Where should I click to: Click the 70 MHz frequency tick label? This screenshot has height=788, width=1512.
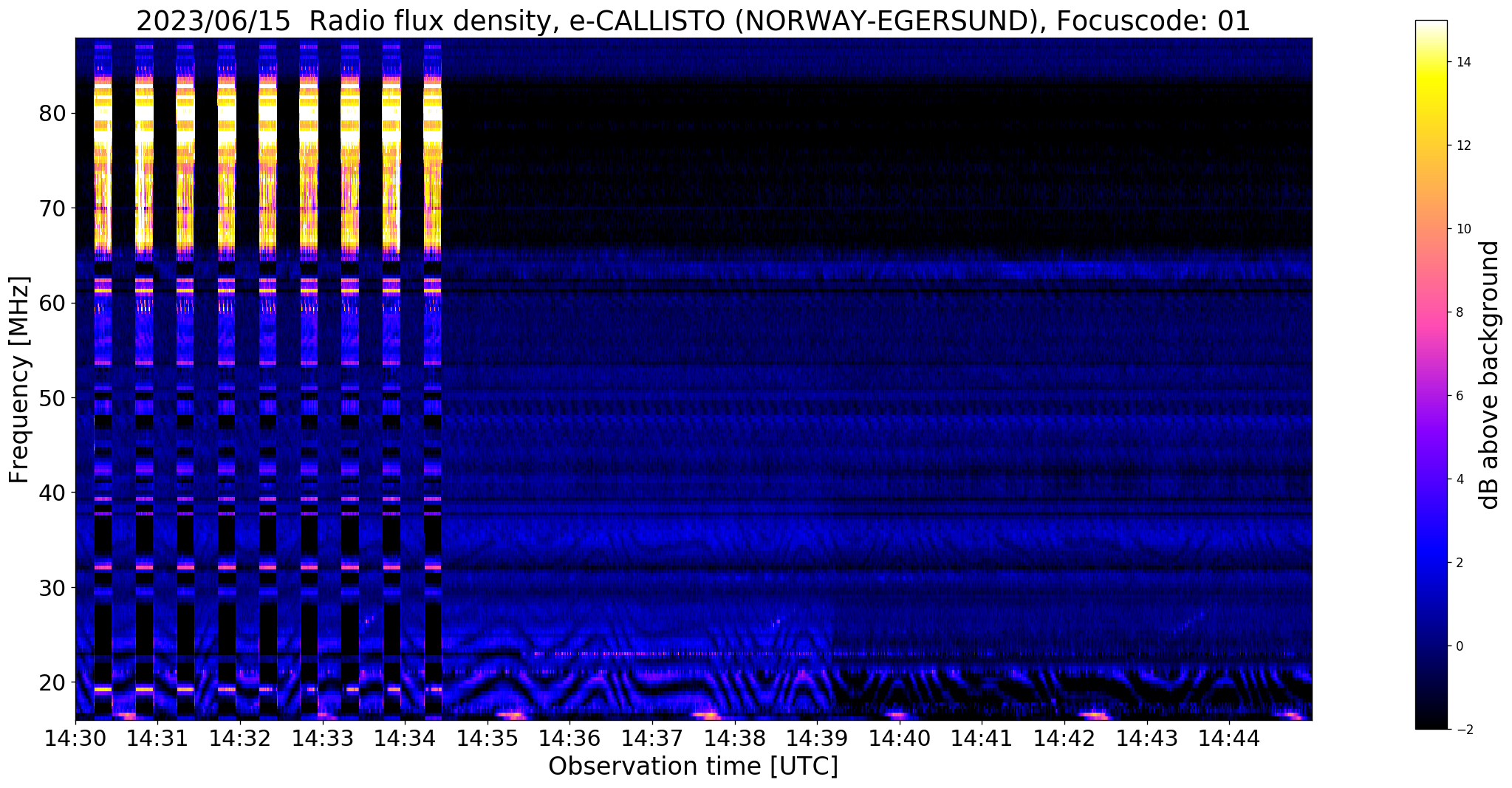pyautogui.click(x=53, y=208)
